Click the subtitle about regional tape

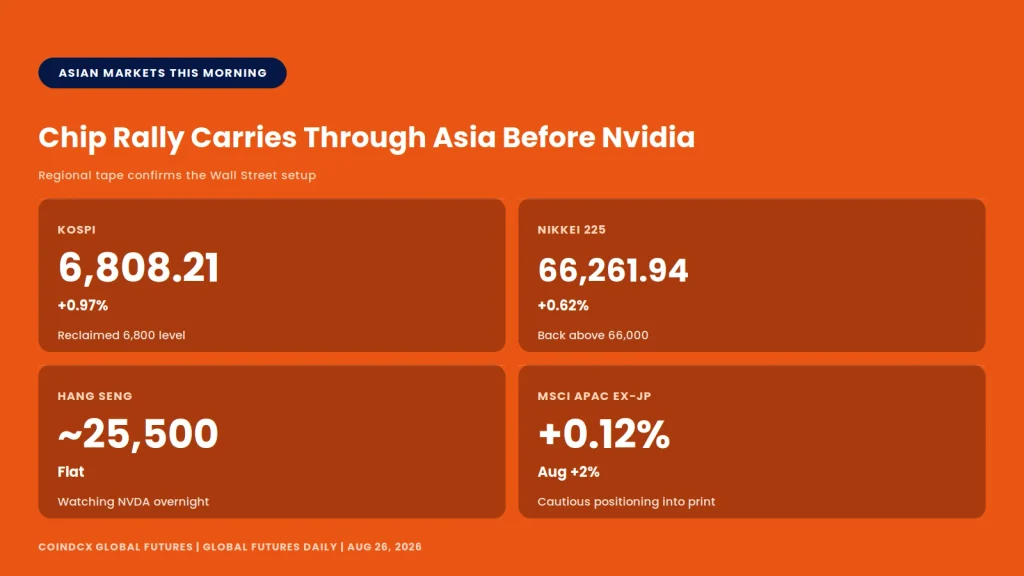pyautogui.click(x=177, y=175)
